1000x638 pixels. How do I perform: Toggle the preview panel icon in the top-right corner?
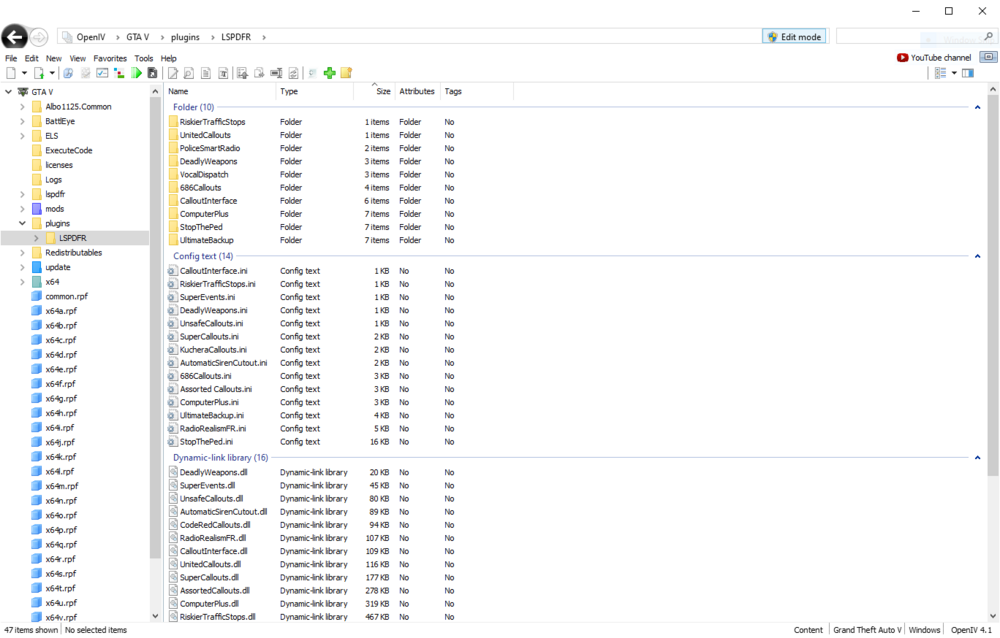(967, 72)
